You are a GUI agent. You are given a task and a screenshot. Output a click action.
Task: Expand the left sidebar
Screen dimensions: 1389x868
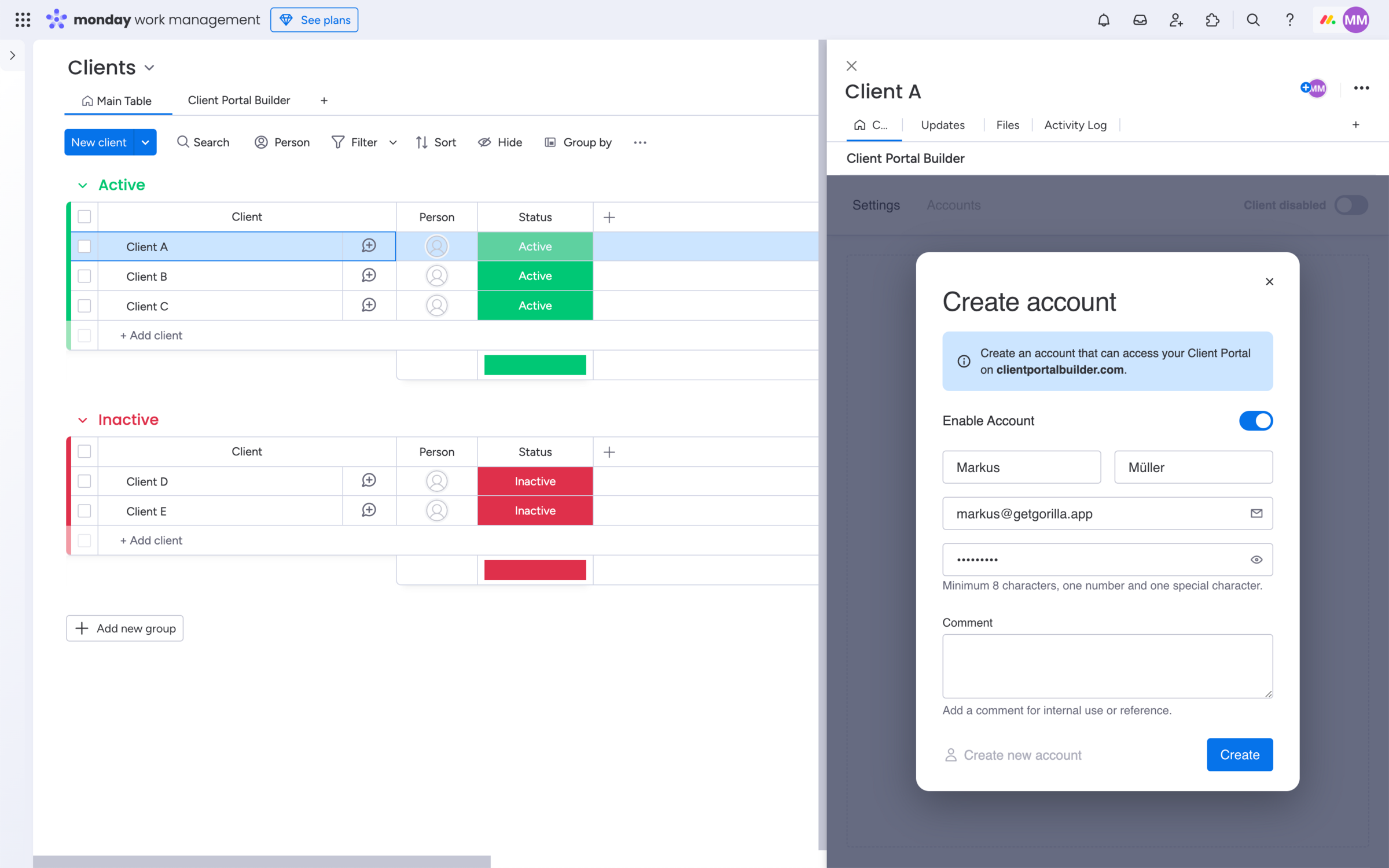pyautogui.click(x=12, y=56)
